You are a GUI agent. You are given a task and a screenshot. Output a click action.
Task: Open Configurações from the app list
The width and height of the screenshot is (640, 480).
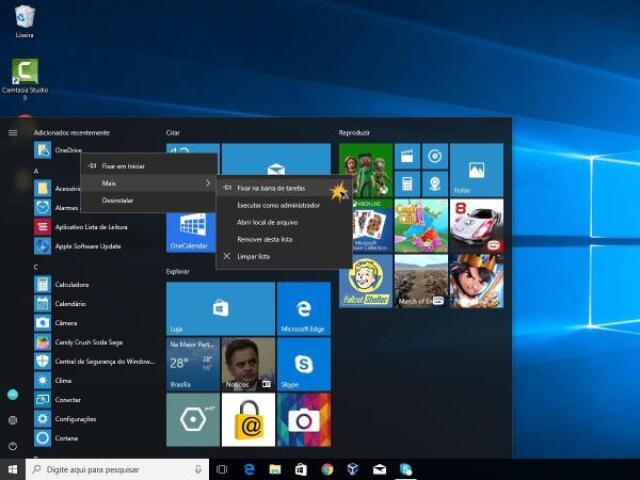65,419
